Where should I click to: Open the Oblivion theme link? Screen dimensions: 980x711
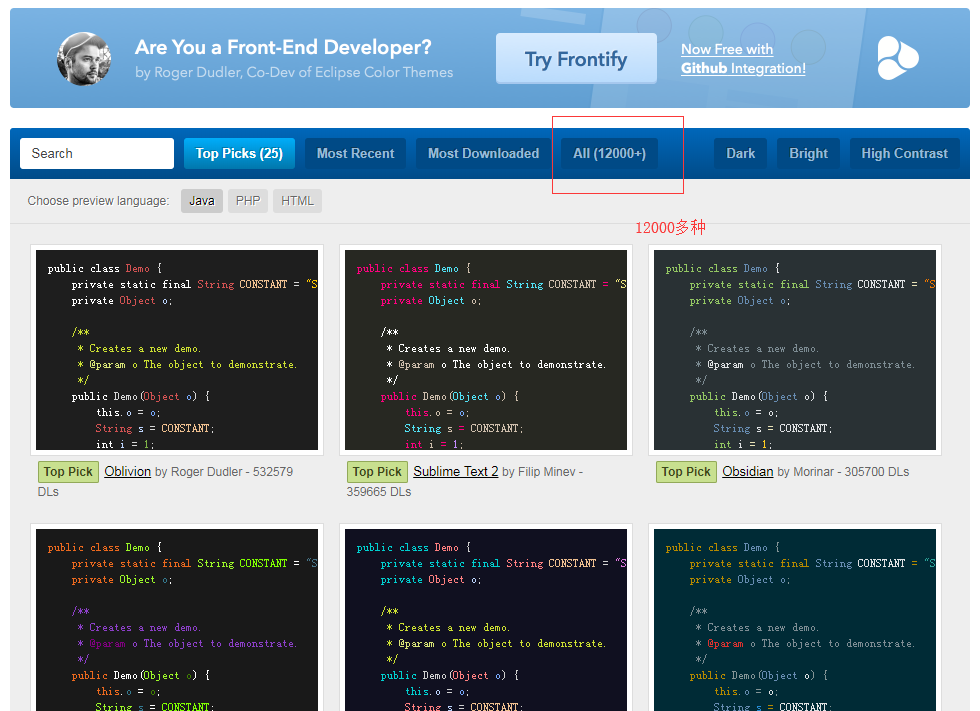[128, 472]
